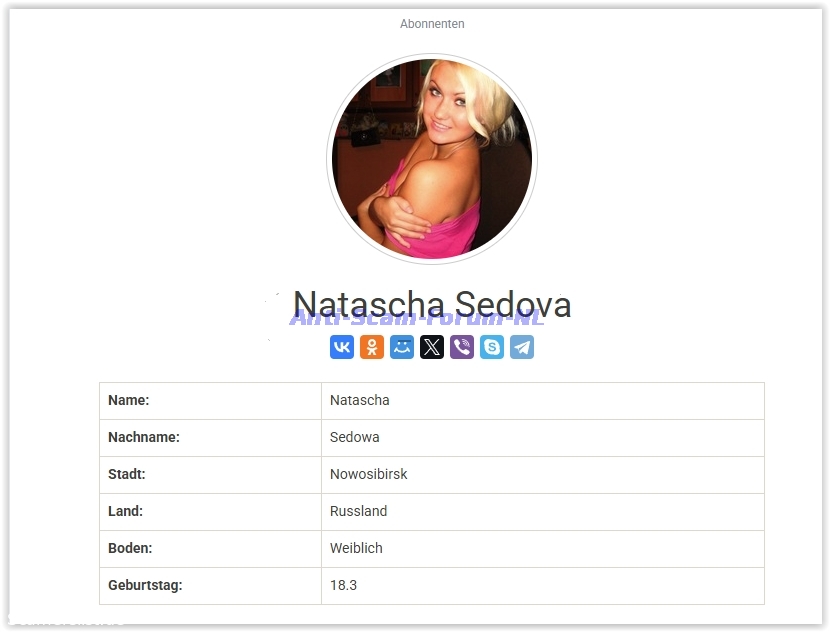The width and height of the screenshot is (830, 632).
Task: Click the Geburtstag label cell
Action: [211, 586]
